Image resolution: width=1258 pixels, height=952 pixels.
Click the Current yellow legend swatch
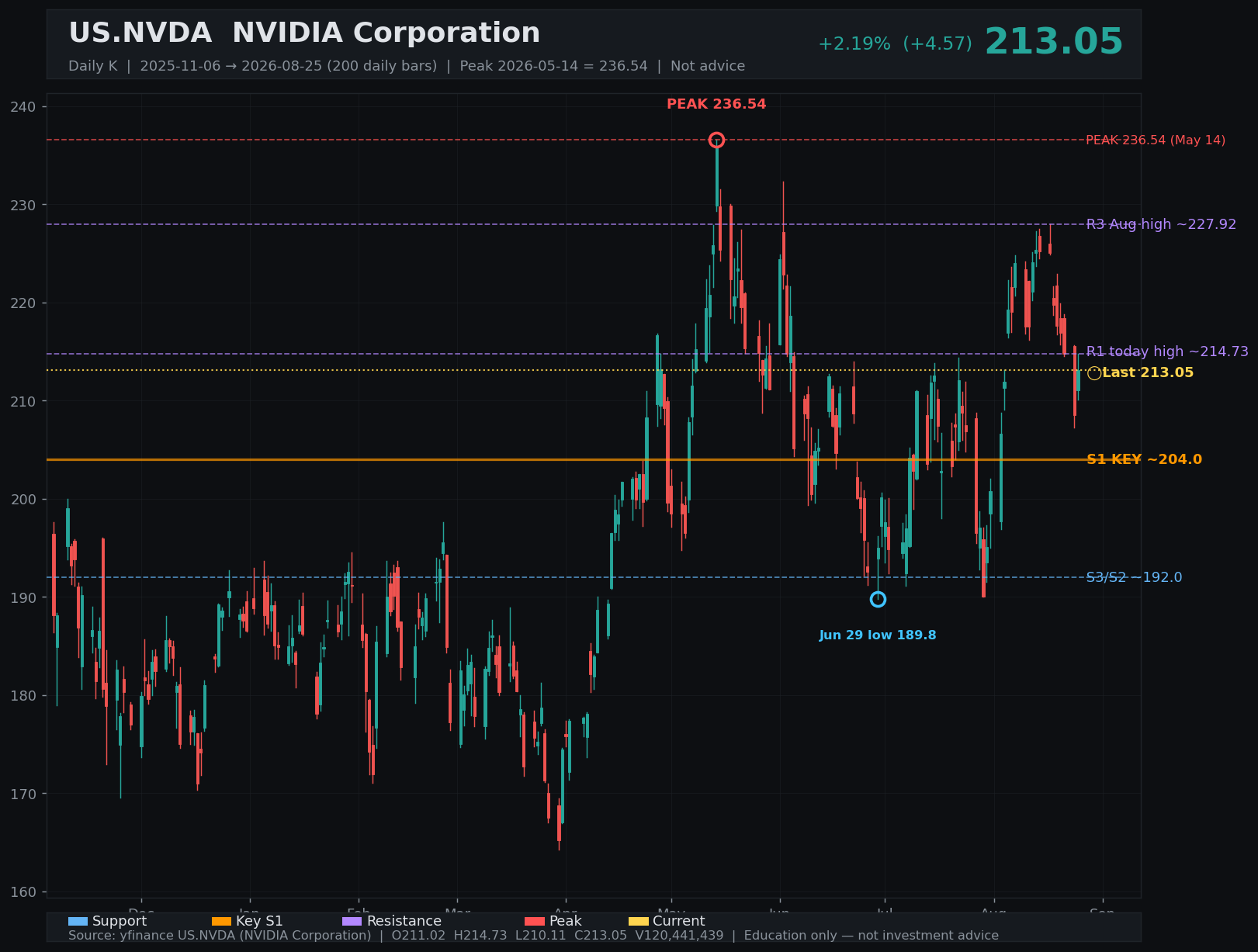(638, 921)
